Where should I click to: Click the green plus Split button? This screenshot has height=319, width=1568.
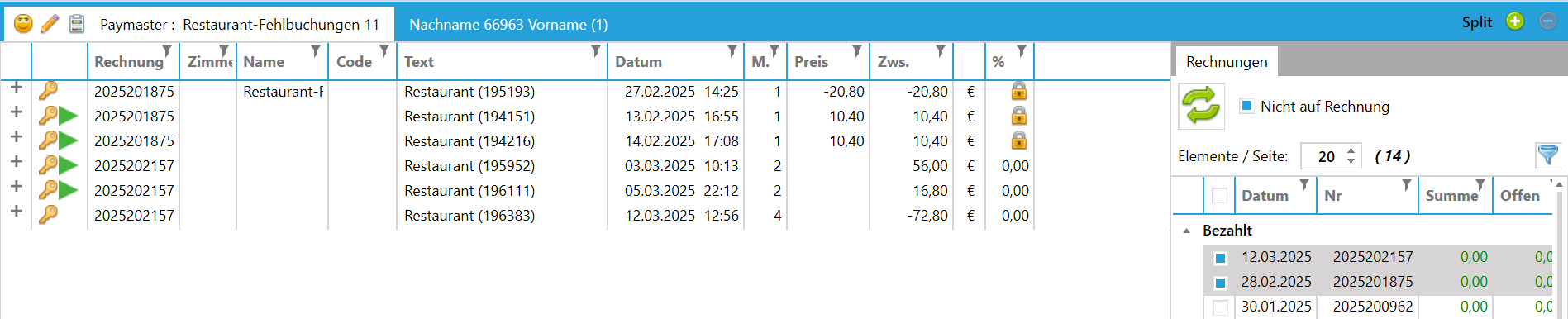pyautogui.click(x=1514, y=21)
